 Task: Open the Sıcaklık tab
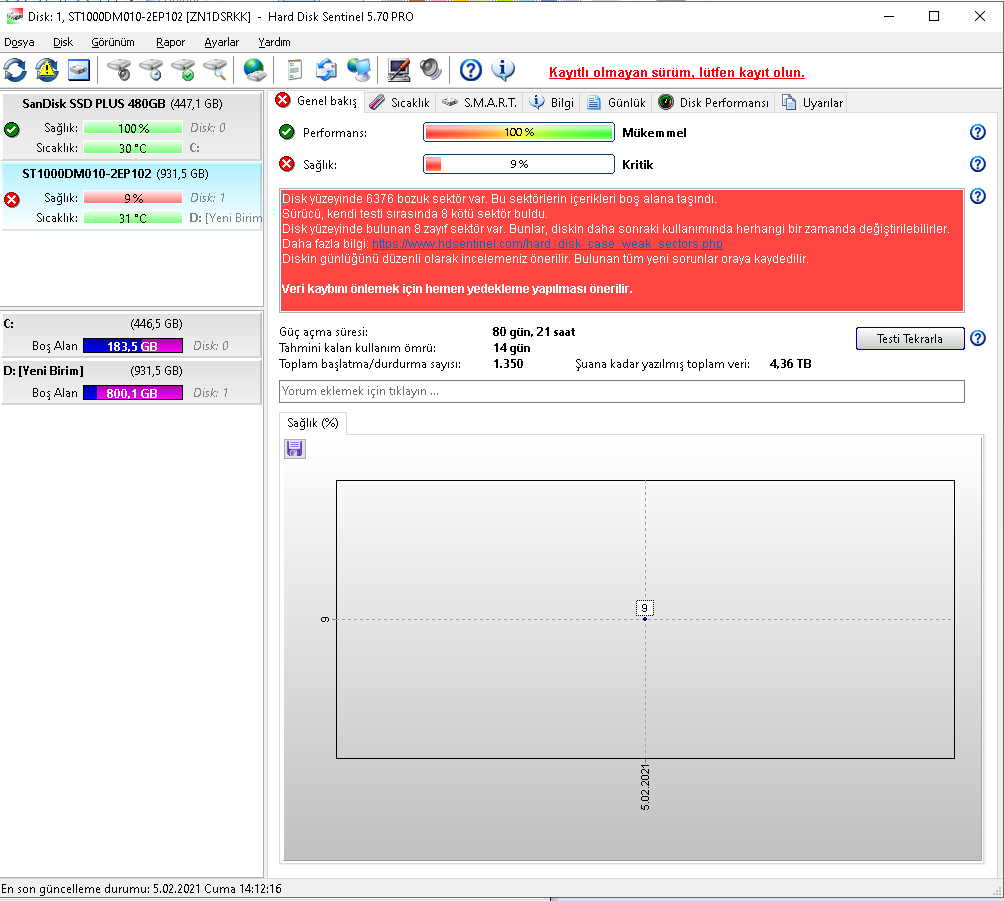(399, 102)
